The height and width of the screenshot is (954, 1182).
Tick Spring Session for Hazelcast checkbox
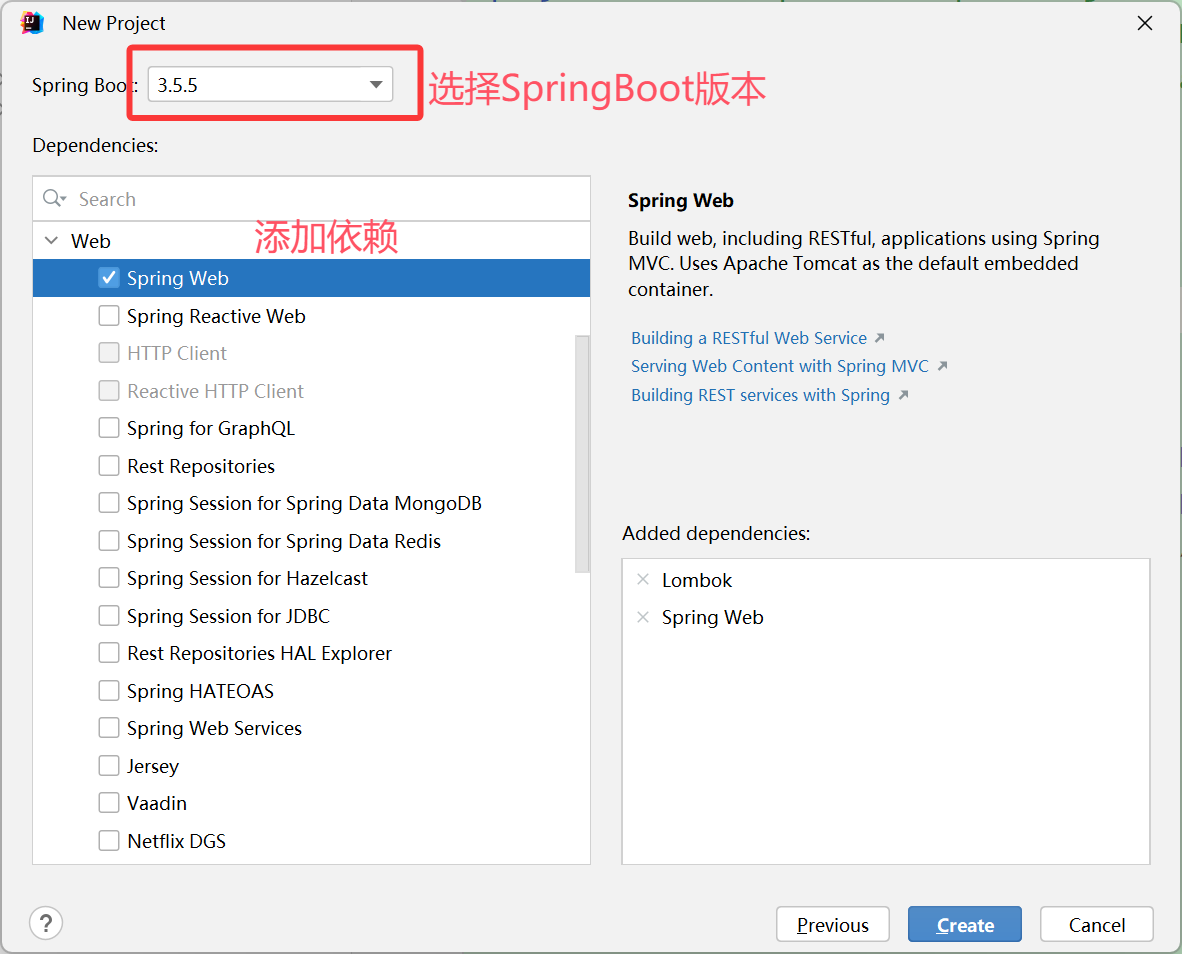[x=109, y=578]
